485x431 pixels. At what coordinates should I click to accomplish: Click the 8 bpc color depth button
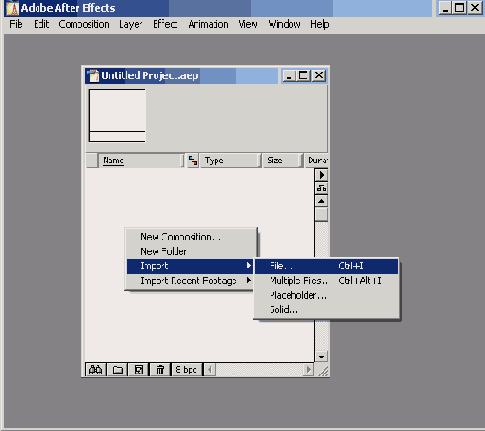186,370
